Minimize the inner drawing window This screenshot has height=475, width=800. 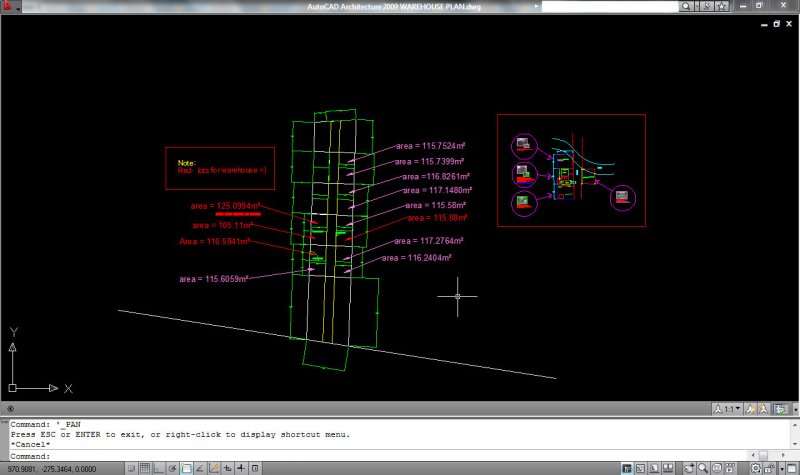point(764,24)
